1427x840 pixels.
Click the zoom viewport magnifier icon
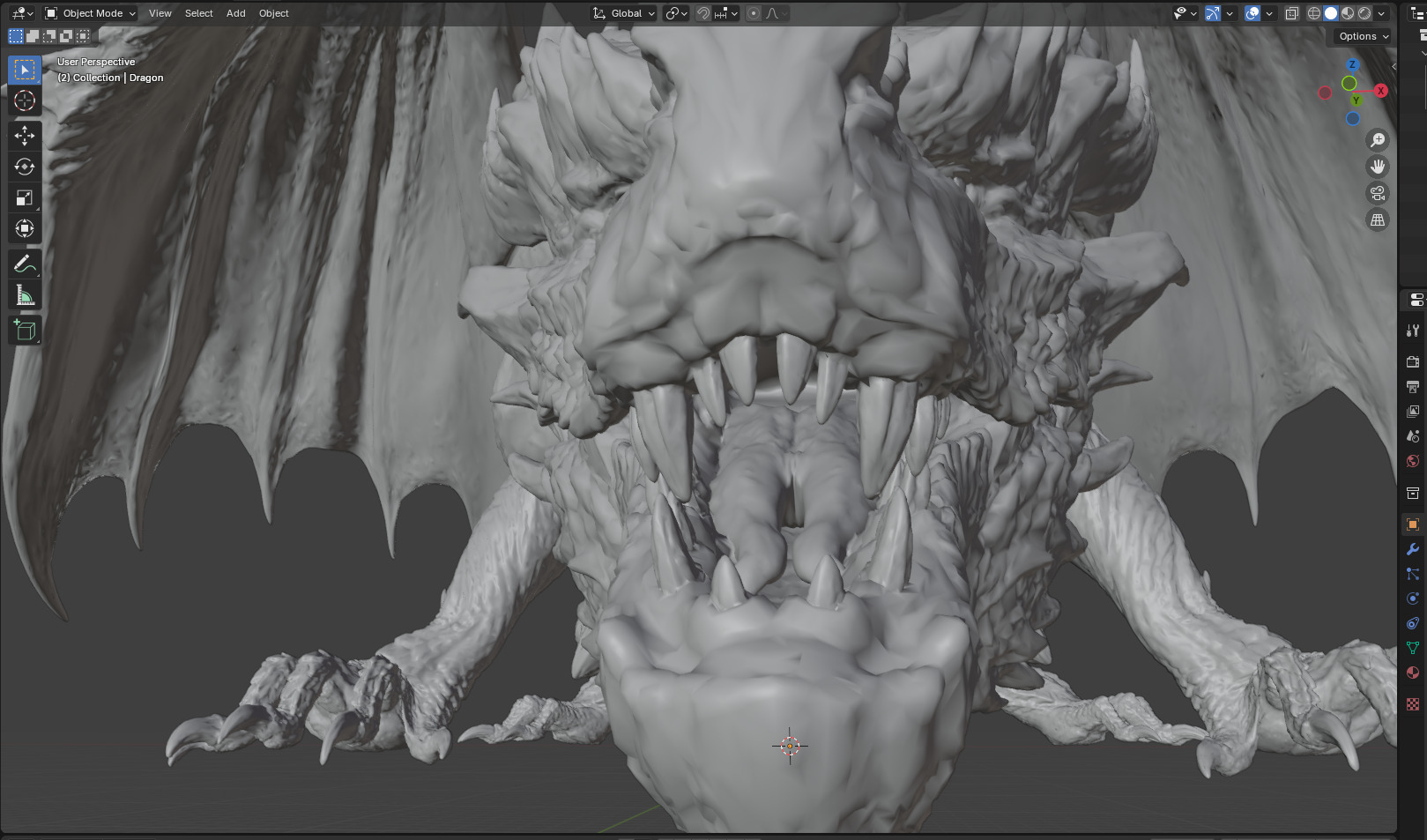1378,140
